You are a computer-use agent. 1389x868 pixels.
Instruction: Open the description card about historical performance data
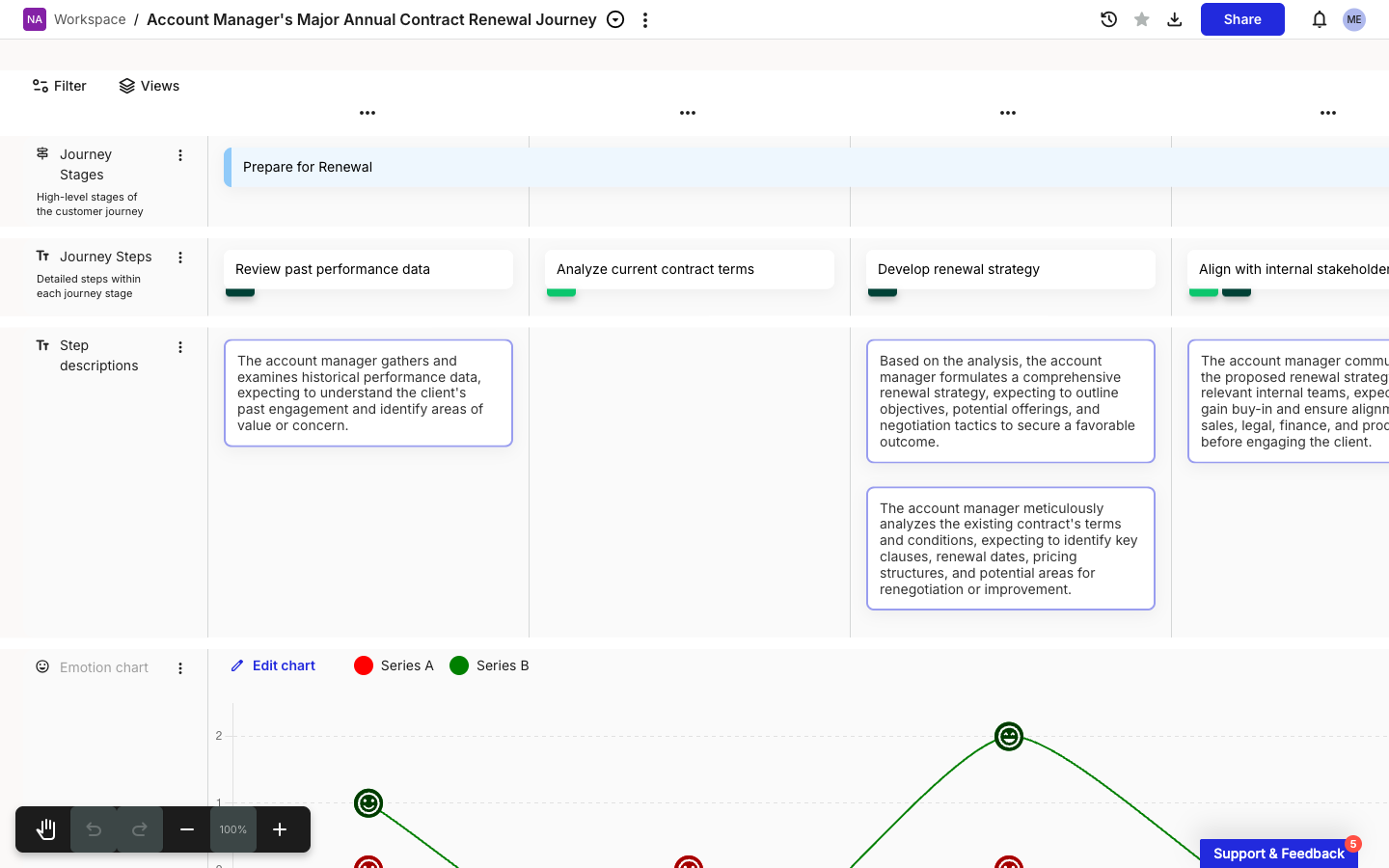(x=368, y=393)
